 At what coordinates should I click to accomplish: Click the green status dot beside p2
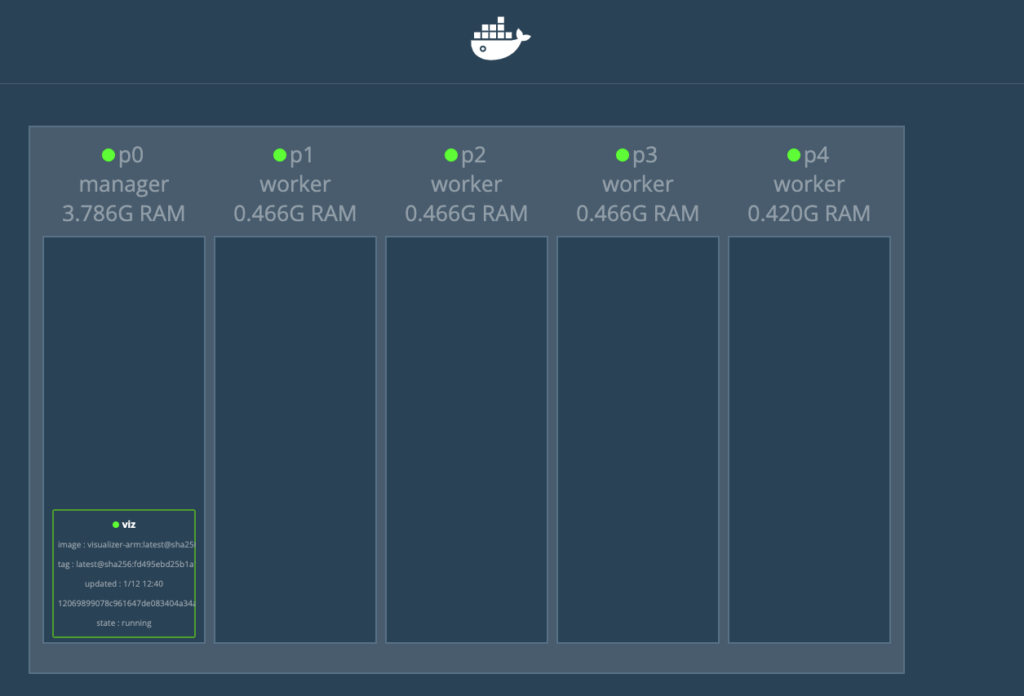tap(451, 155)
